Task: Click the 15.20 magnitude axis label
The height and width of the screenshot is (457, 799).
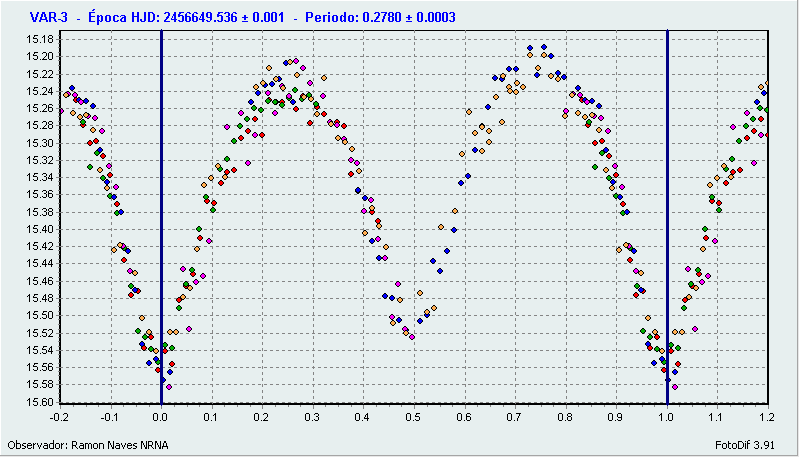Action: pyautogui.click(x=40, y=57)
